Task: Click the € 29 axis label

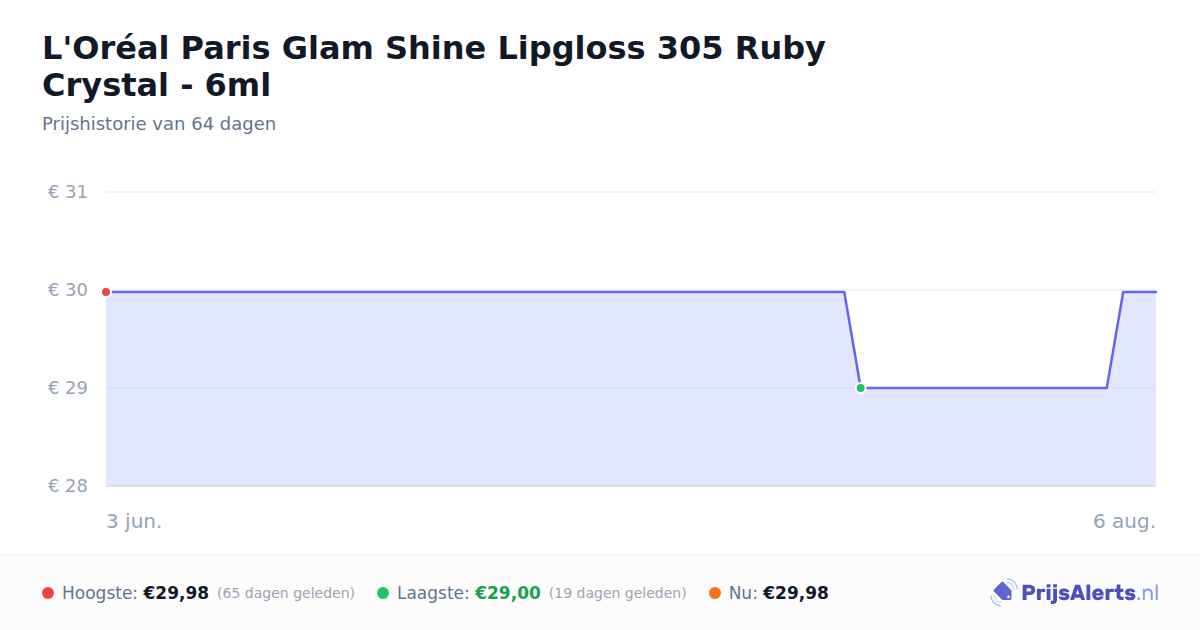Action: (x=68, y=388)
